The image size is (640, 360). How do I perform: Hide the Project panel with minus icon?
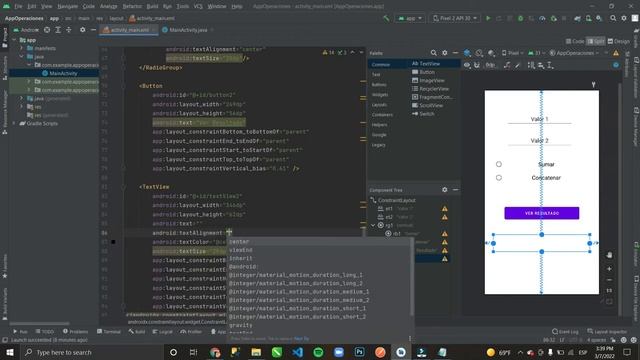point(93,30)
